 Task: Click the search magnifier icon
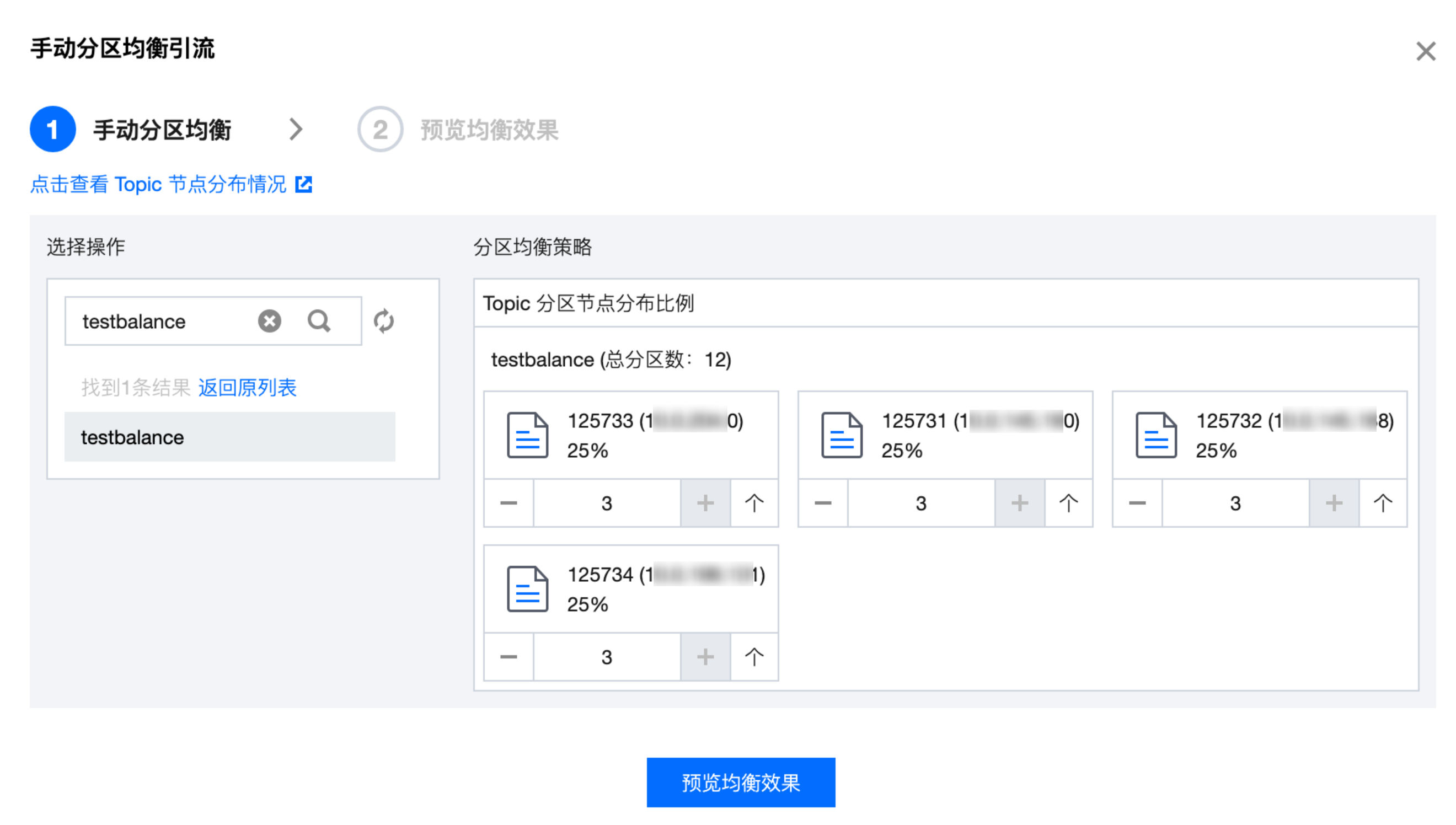[318, 321]
